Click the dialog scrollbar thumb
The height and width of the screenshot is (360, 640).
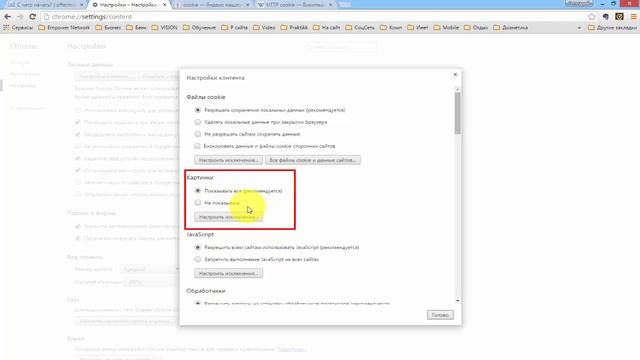click(458, 113)
